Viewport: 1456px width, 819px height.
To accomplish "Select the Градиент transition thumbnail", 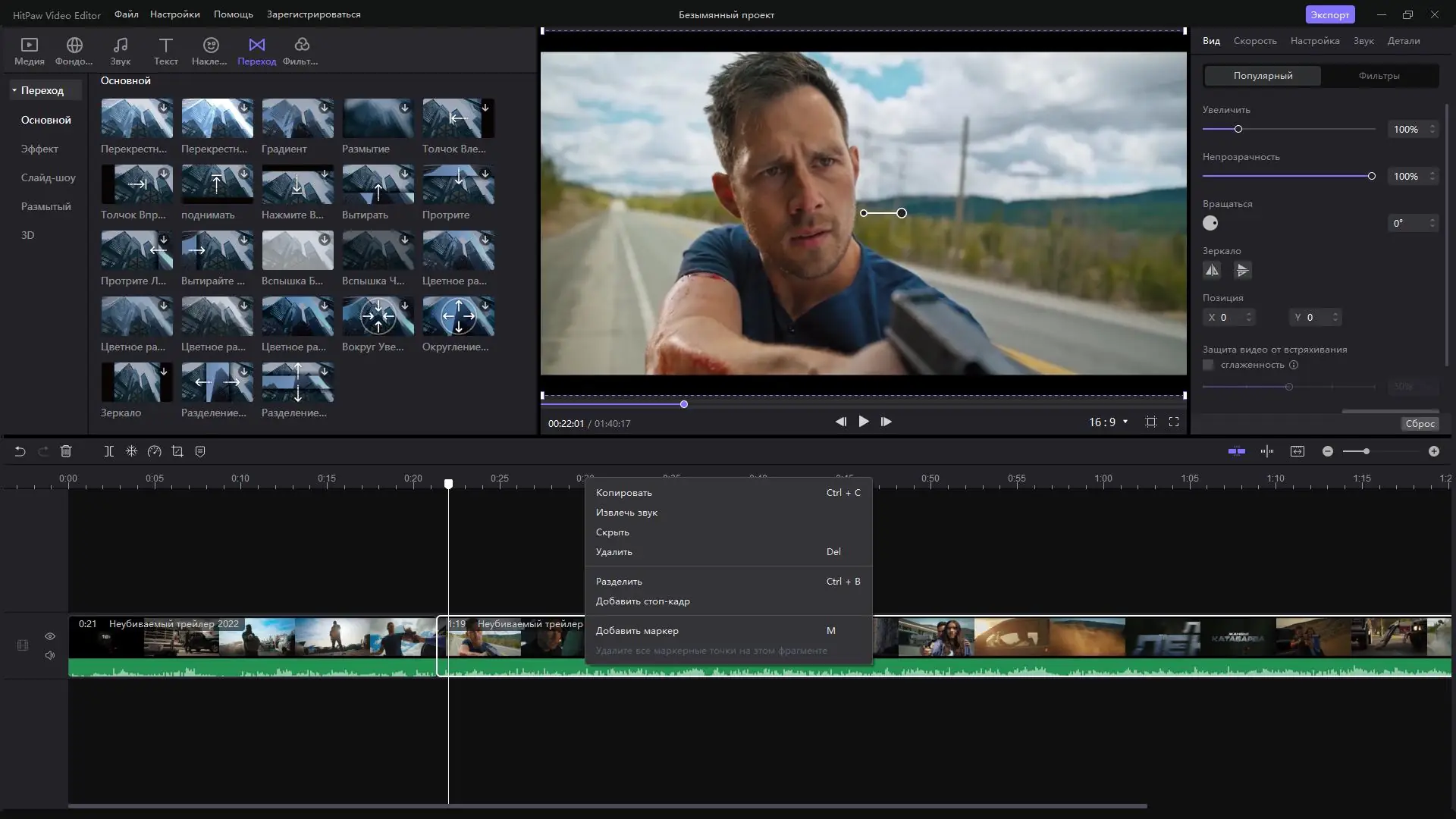I will pos(297,118).
